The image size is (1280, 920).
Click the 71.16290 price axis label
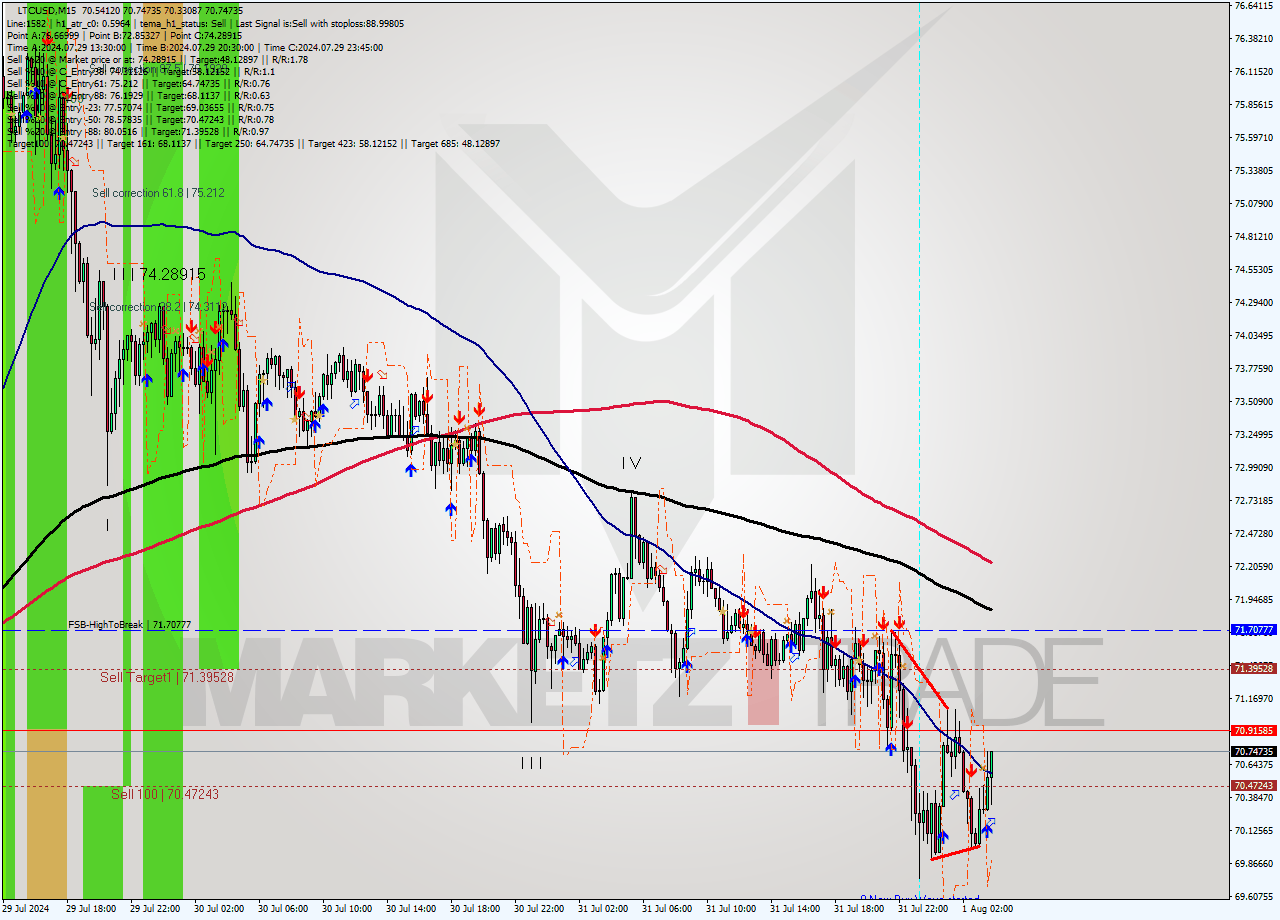[1254, 699]
